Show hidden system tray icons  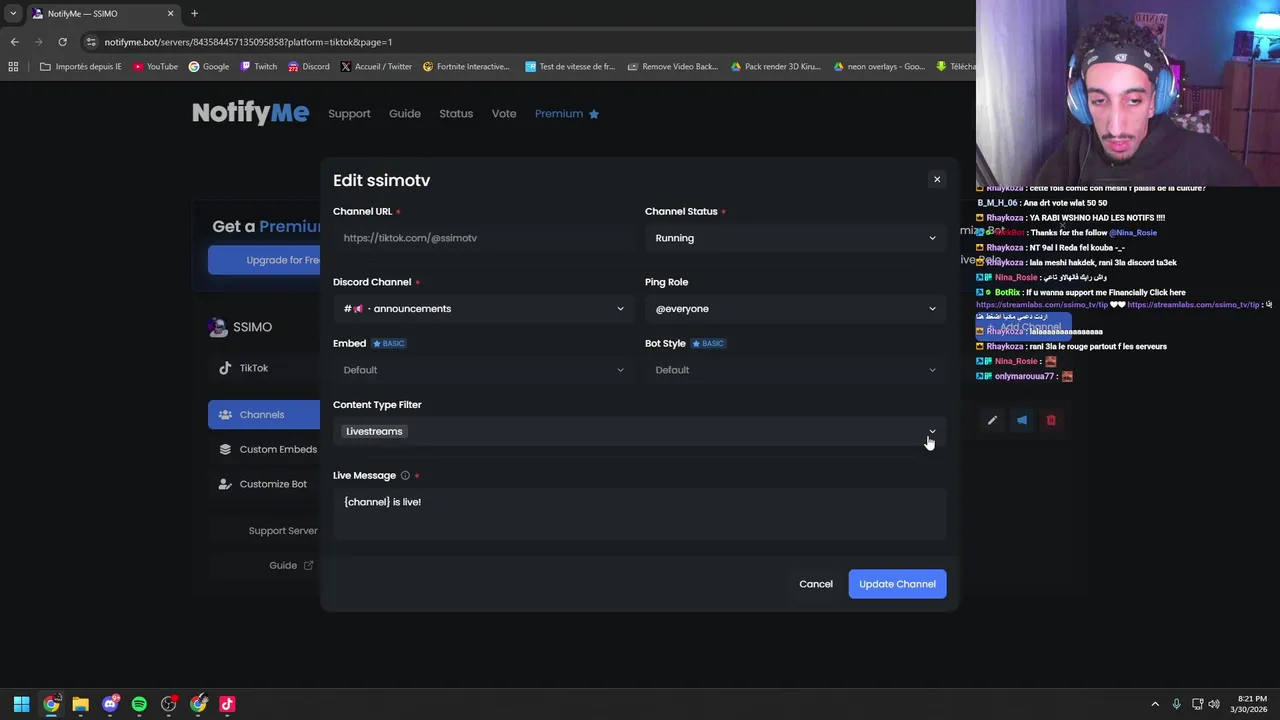pyautogui.click(x=1155, y=704)
